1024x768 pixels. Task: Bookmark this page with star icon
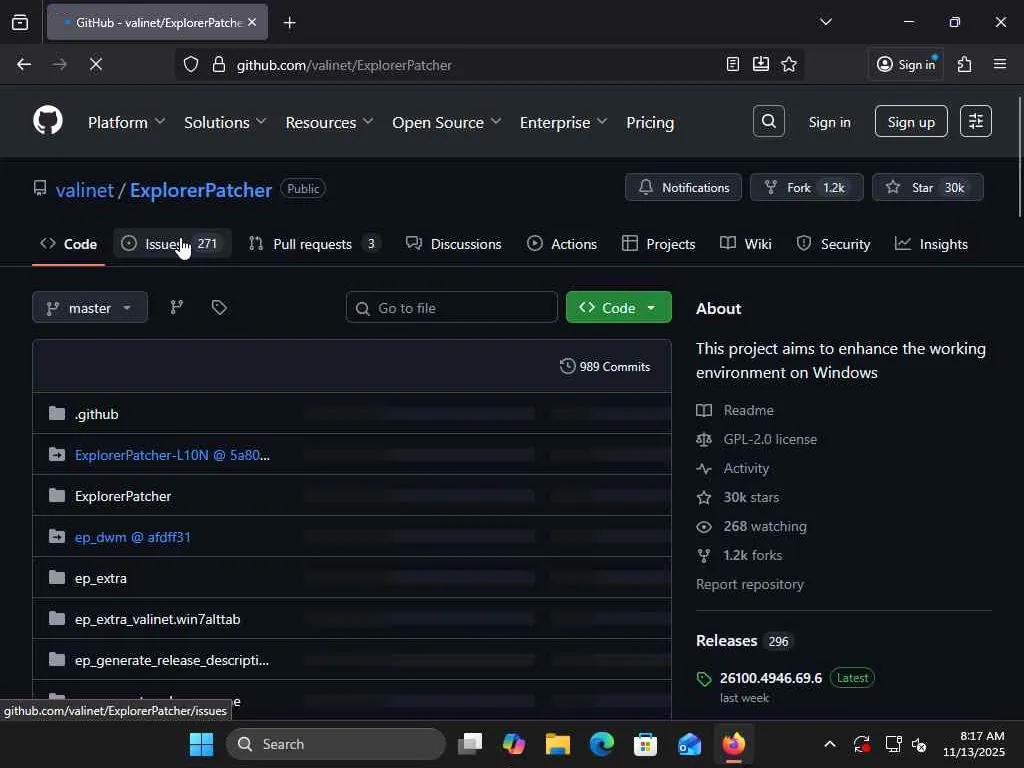[x=789, y=64]
